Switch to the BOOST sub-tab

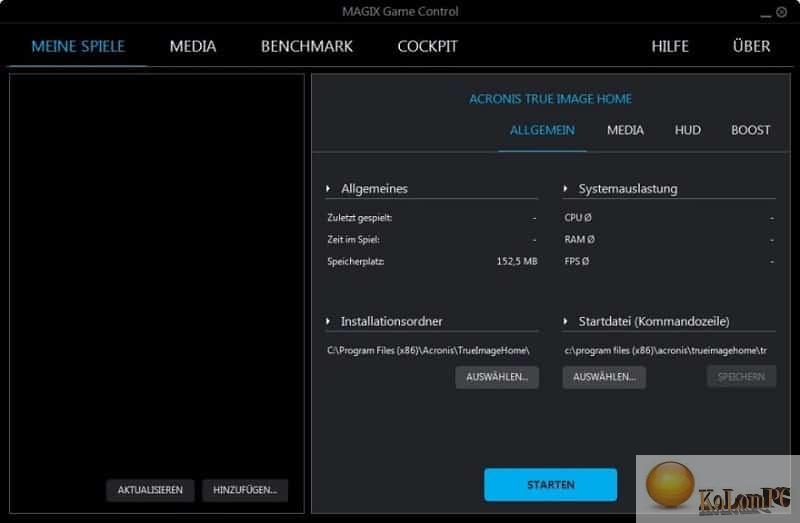coord(751,130)
